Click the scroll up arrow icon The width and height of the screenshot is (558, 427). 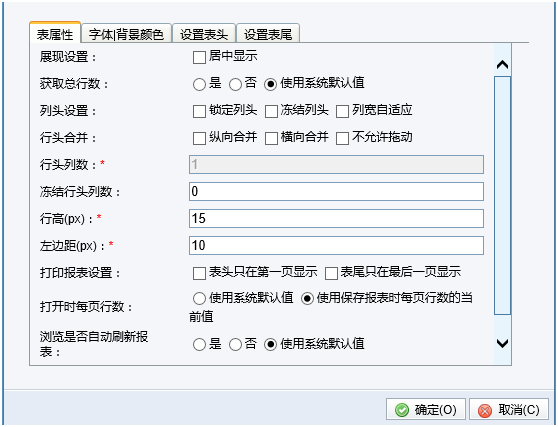coord(502,64)
